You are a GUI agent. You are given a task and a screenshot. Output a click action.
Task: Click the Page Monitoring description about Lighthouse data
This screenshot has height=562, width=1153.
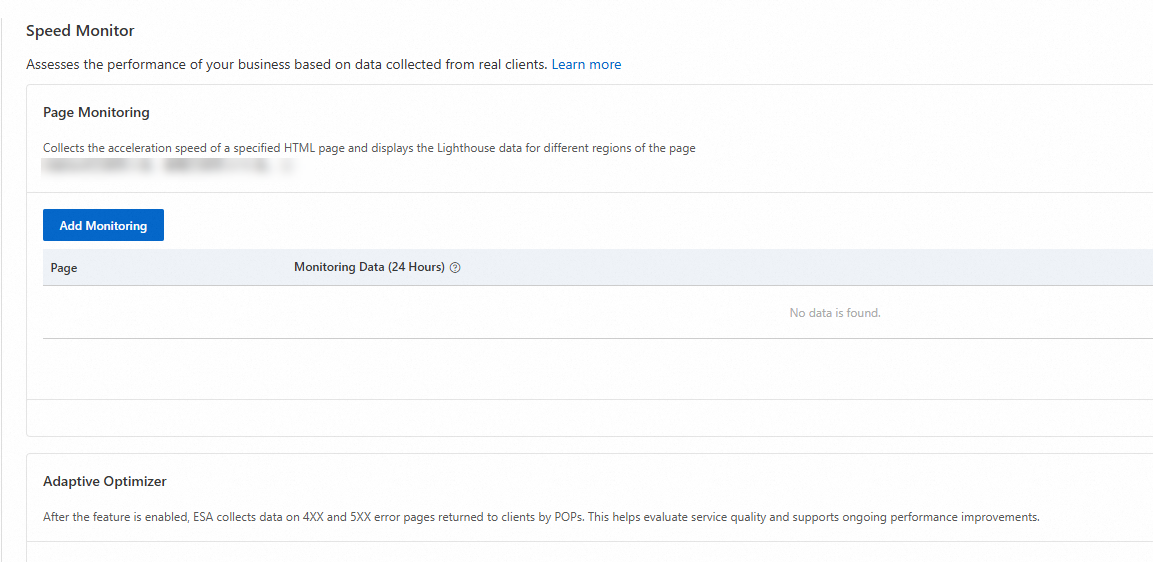369,148
